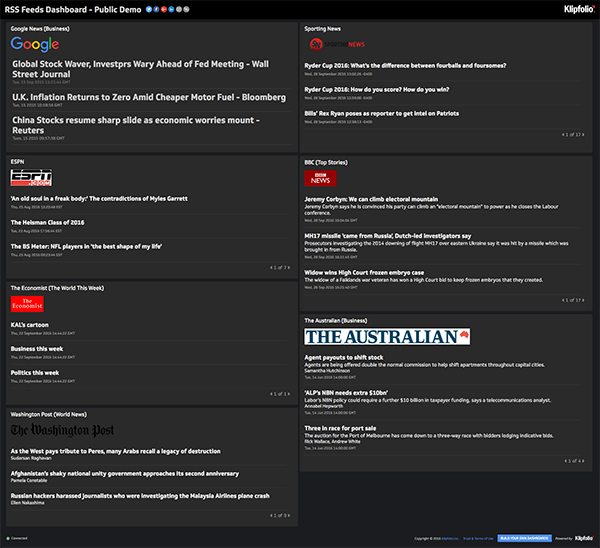Click the ESPN logo image
Viewport: 600px width, 548px height.
(31, 178)
